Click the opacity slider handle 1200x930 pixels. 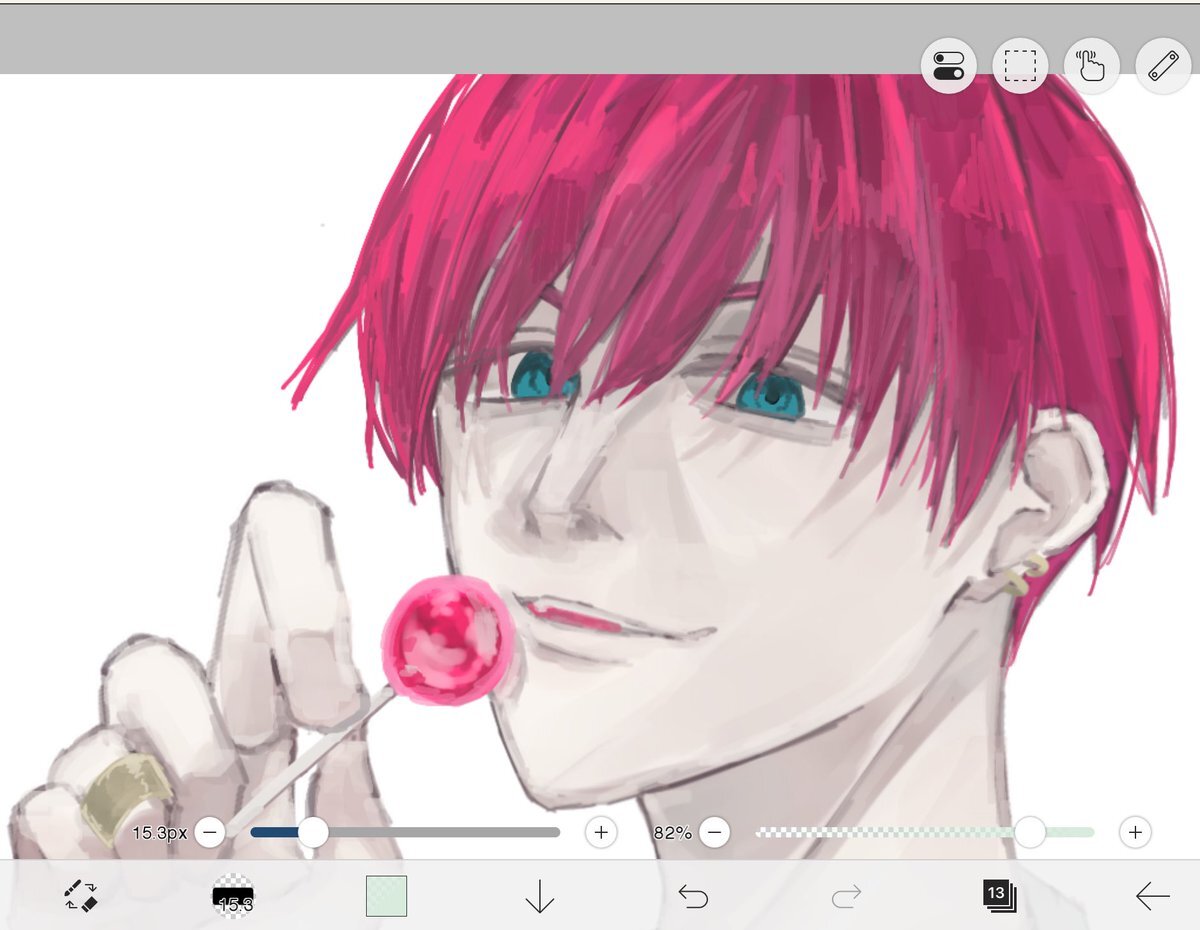tap(1030, 832)
